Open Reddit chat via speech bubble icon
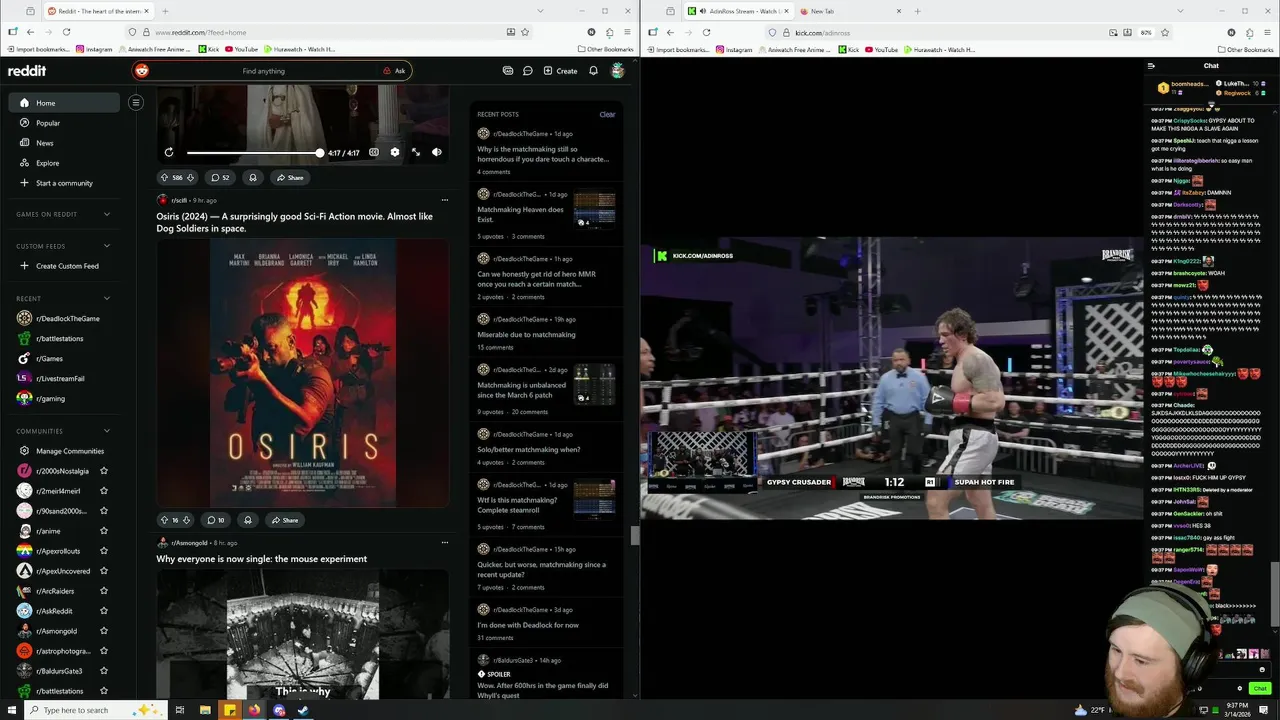The image size is (1280, 720). click(527, 71)
